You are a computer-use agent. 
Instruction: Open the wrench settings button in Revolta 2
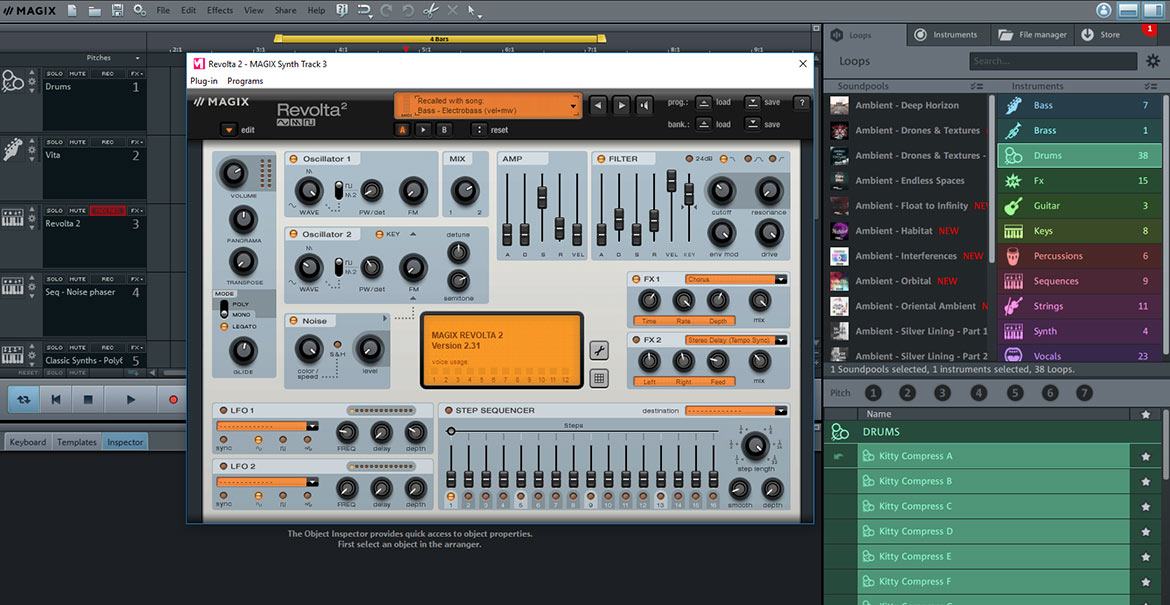(x=598, y=350)
